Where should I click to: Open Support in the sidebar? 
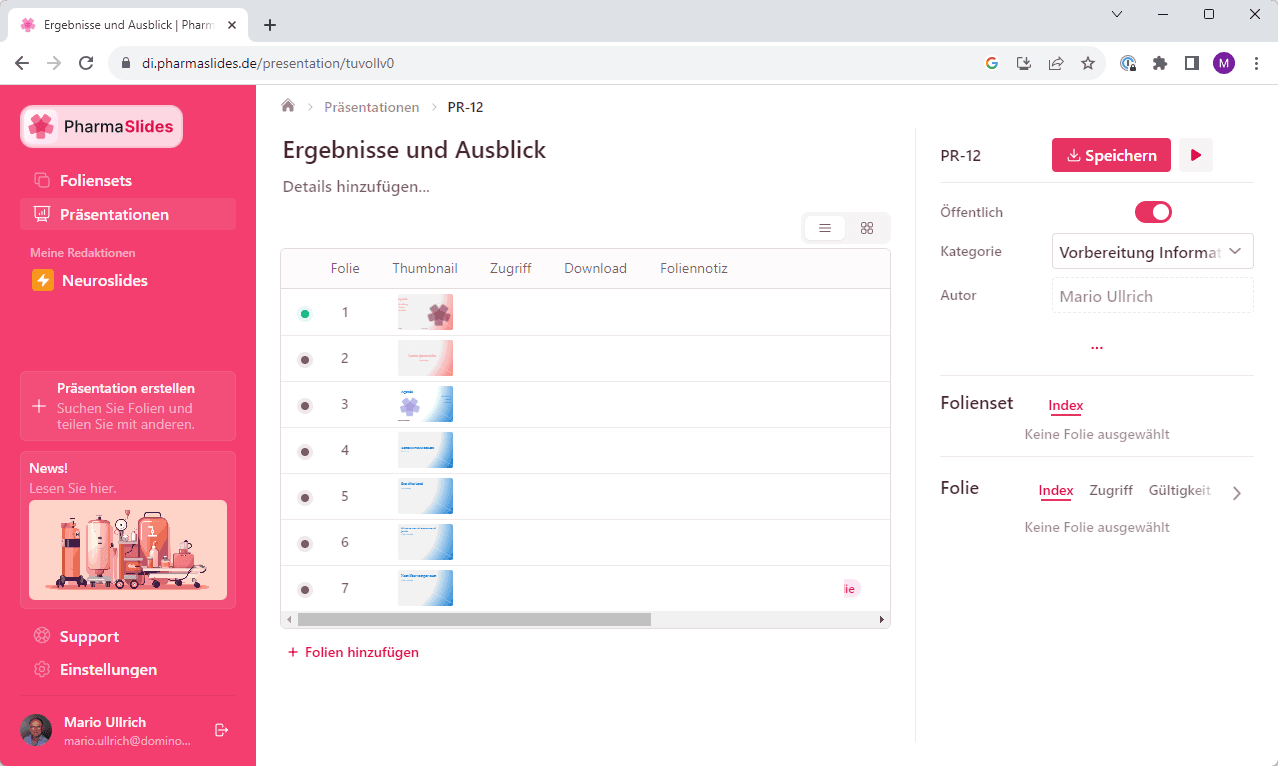[x=88, y=636]
